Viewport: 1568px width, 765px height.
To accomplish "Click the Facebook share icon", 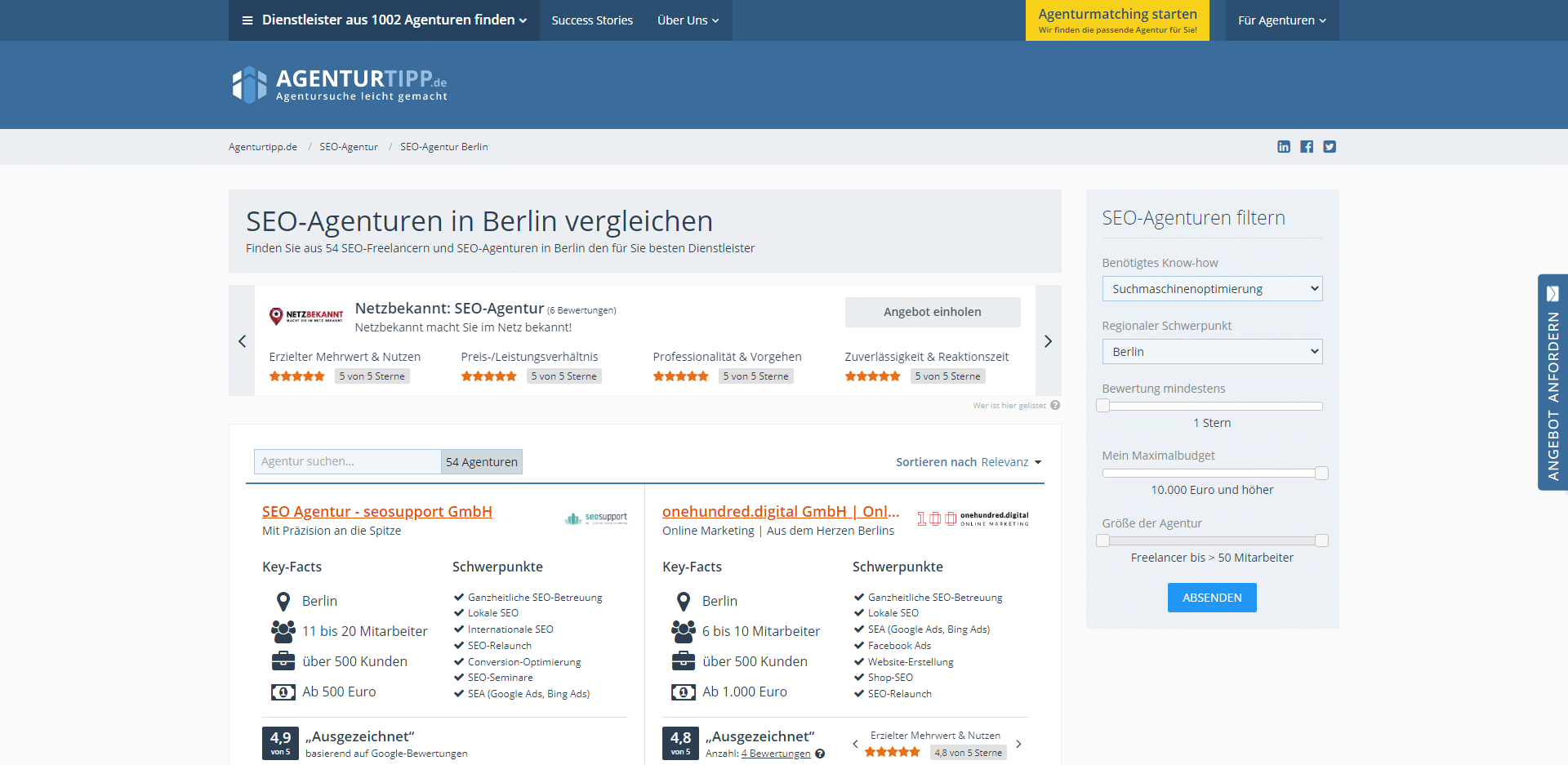I will [x=1307, y=147].
